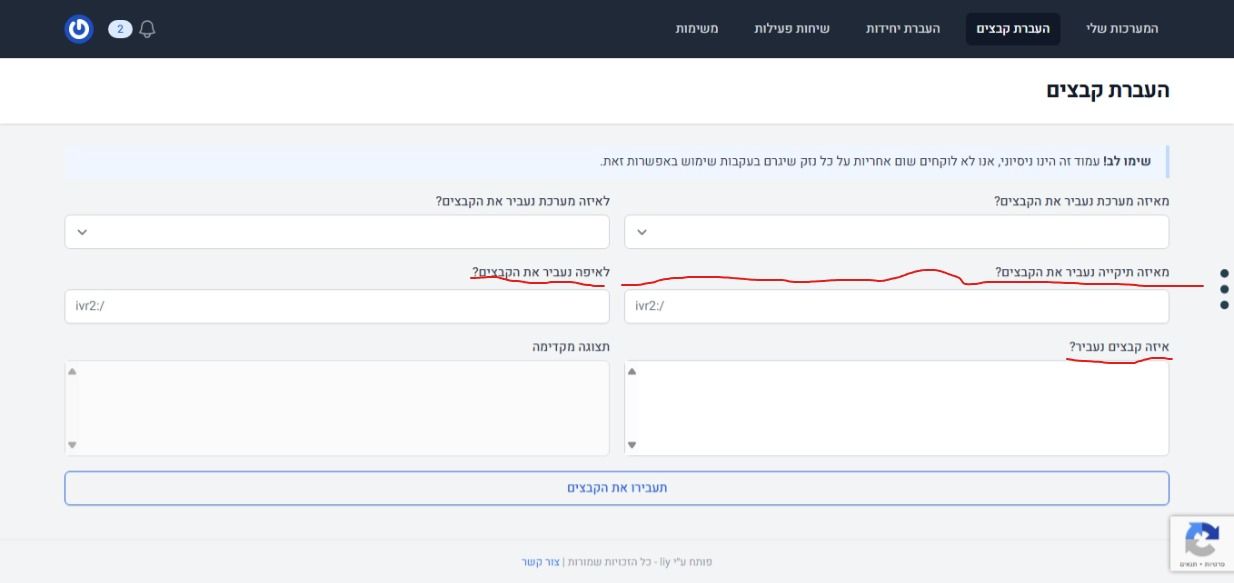Click the תעבירו את הקבצים button
Viewport: 1234px width, 583px height.
point(617,488)
